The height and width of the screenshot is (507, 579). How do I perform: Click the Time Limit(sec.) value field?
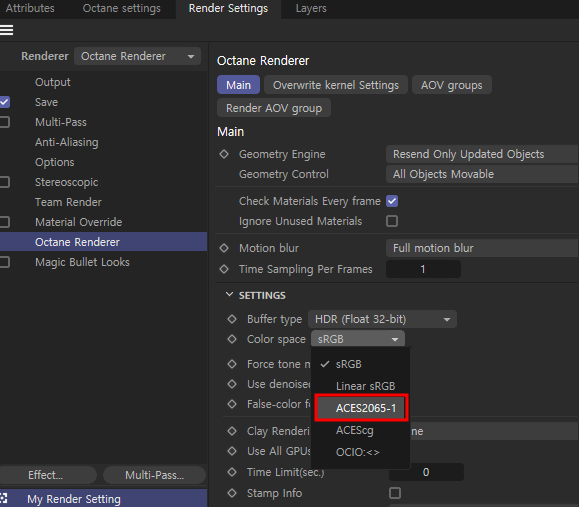pyautogui.click(x=426, y=472)
